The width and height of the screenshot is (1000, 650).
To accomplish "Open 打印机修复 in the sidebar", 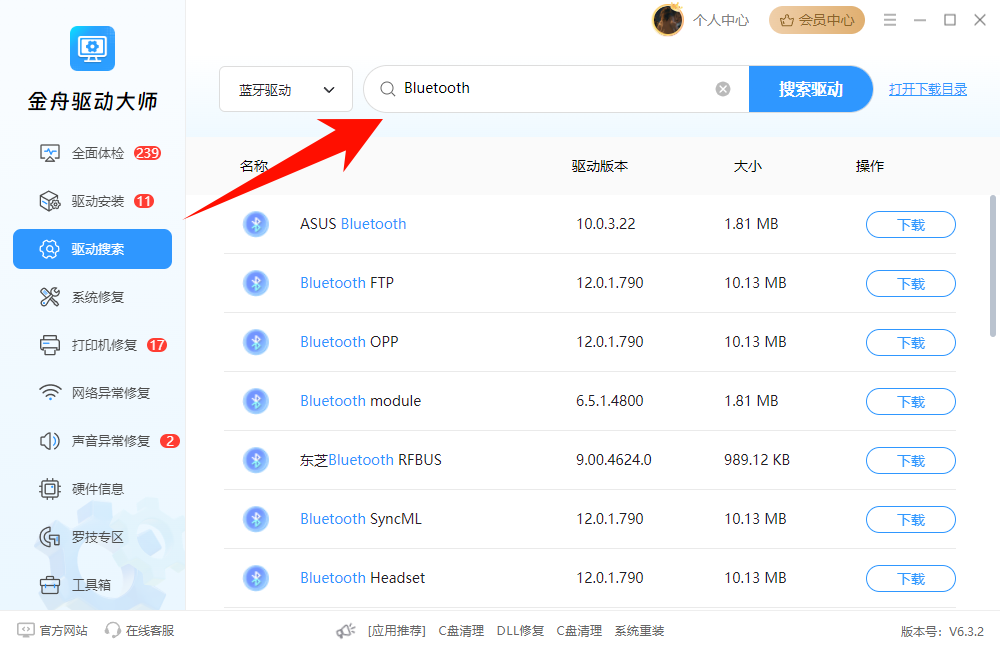I will [x=92, y=345].
